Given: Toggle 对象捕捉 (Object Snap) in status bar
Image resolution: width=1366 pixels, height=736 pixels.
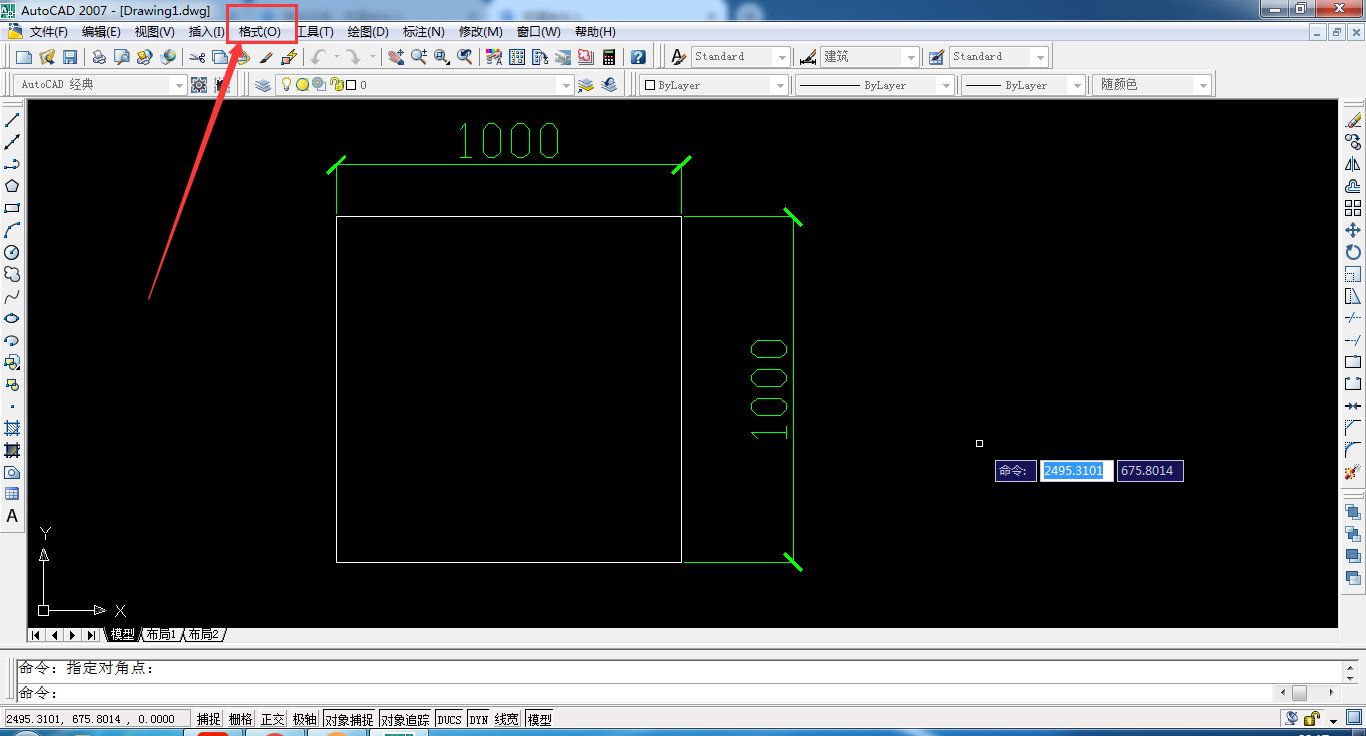Looking at the screenshot, I should coord(349,719).
